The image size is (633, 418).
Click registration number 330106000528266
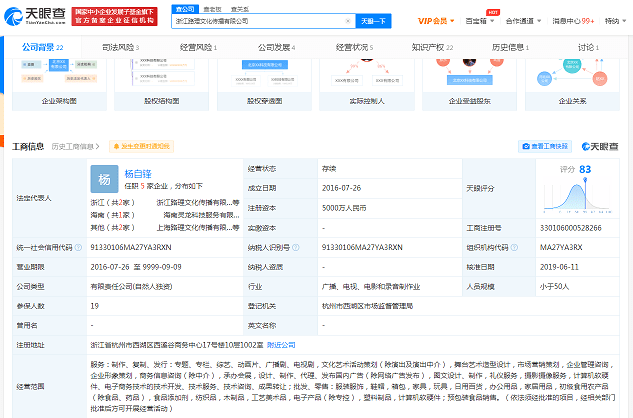tap(570, 228)
